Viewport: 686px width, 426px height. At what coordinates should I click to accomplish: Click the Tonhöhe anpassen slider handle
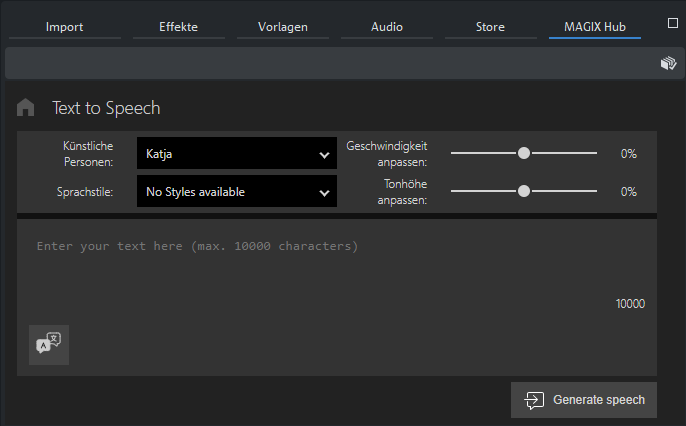[524, 191]
